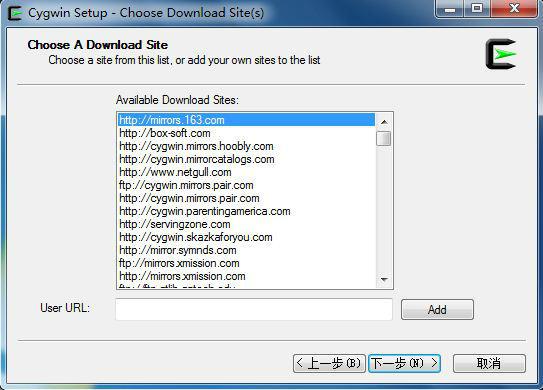Select http://www.netgull.com mirror
Viewport: 543px width, 390px height.
246,172
